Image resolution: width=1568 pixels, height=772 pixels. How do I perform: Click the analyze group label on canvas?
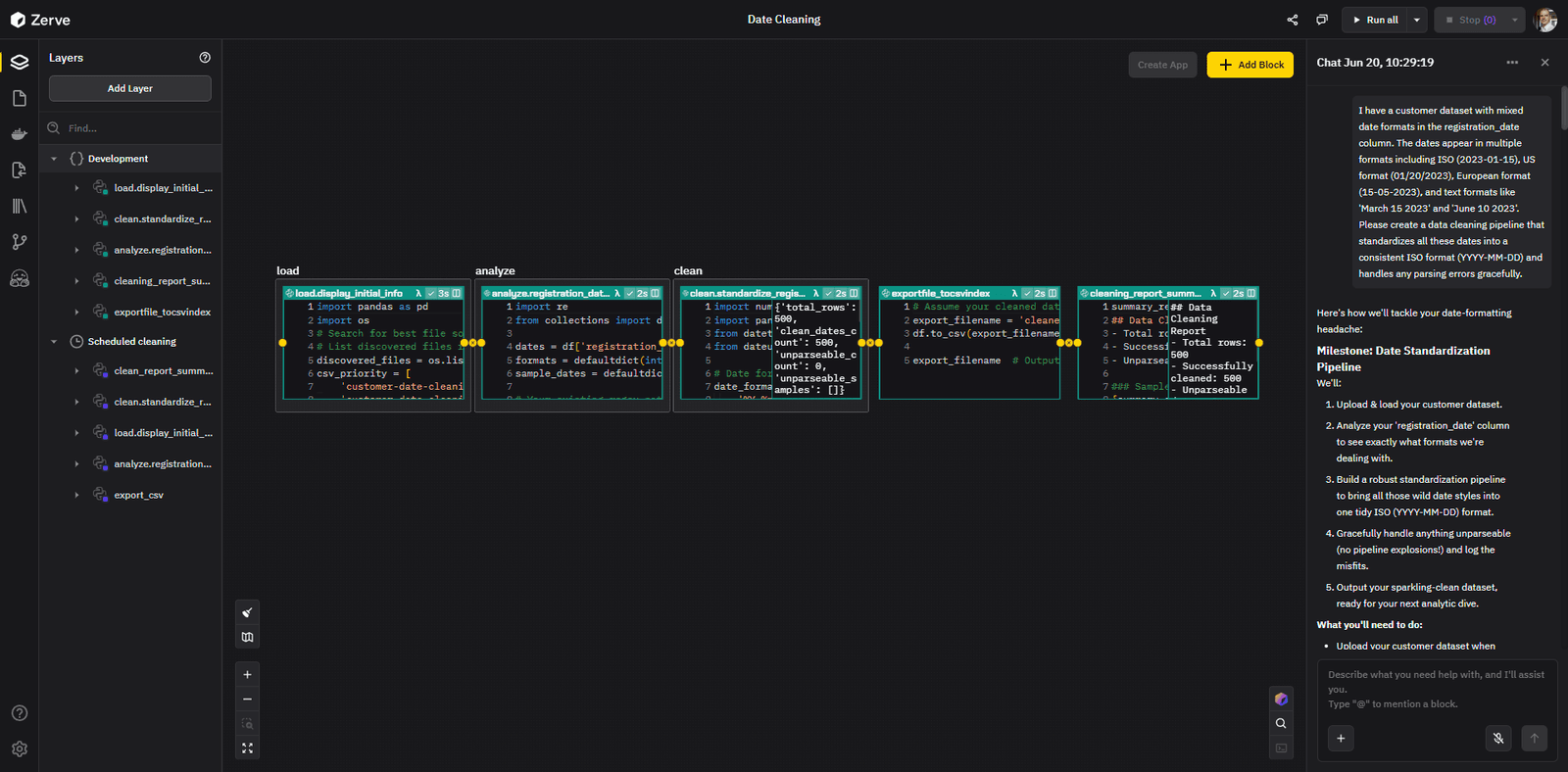click(x=495, y=271)
